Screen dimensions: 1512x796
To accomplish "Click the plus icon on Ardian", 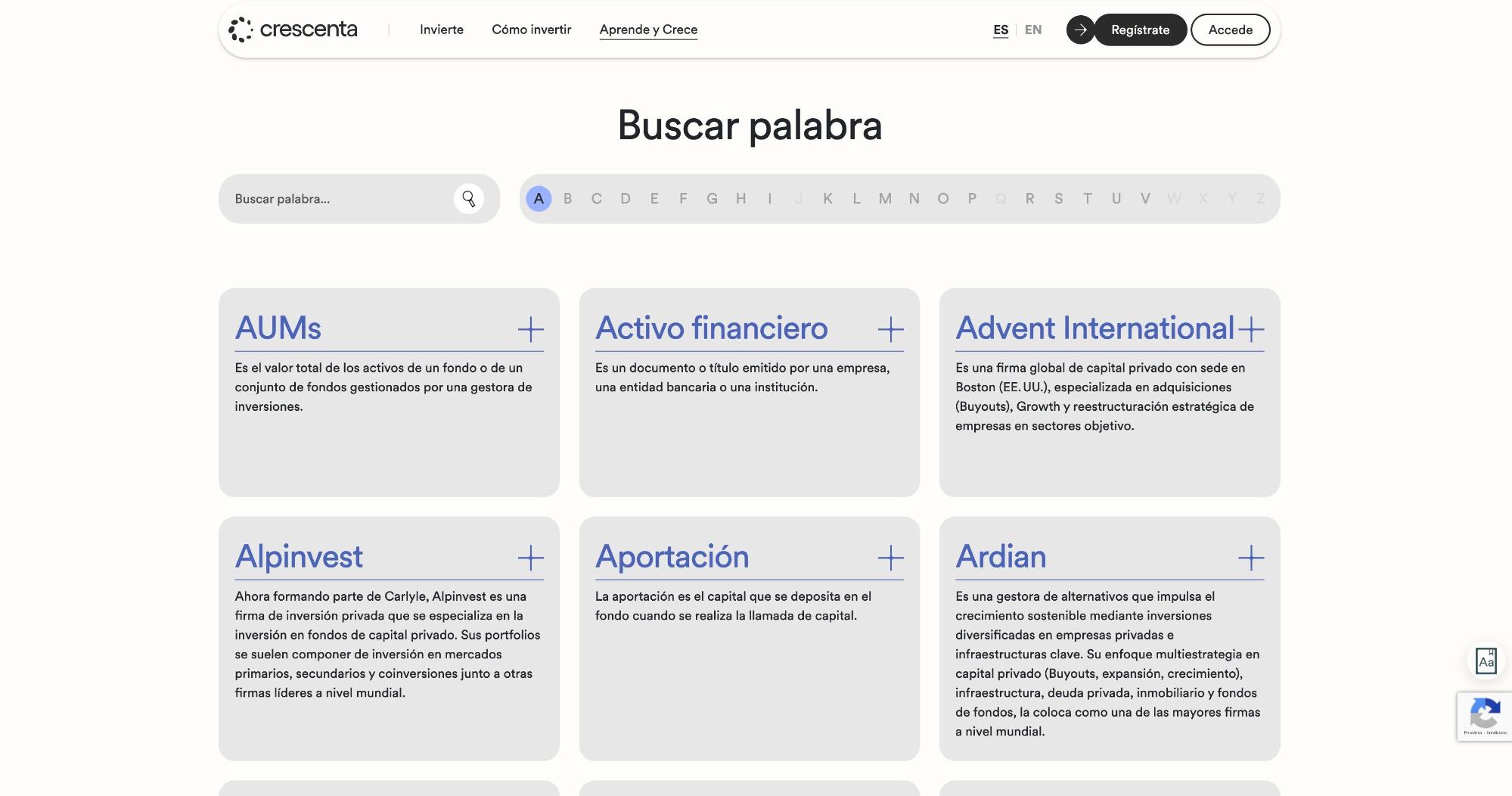I will 1250,558.
